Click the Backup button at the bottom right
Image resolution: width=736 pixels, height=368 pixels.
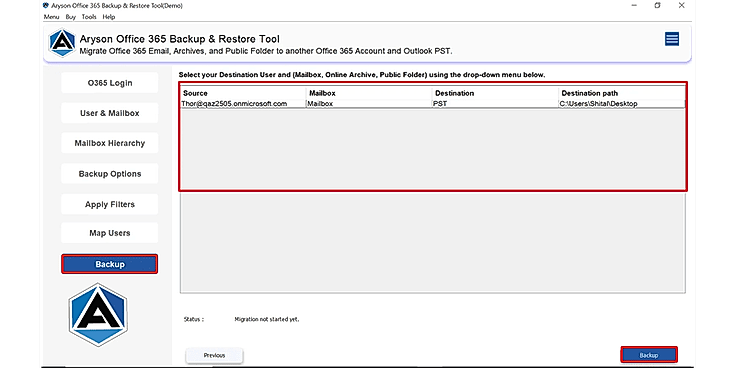click(649, 355)
